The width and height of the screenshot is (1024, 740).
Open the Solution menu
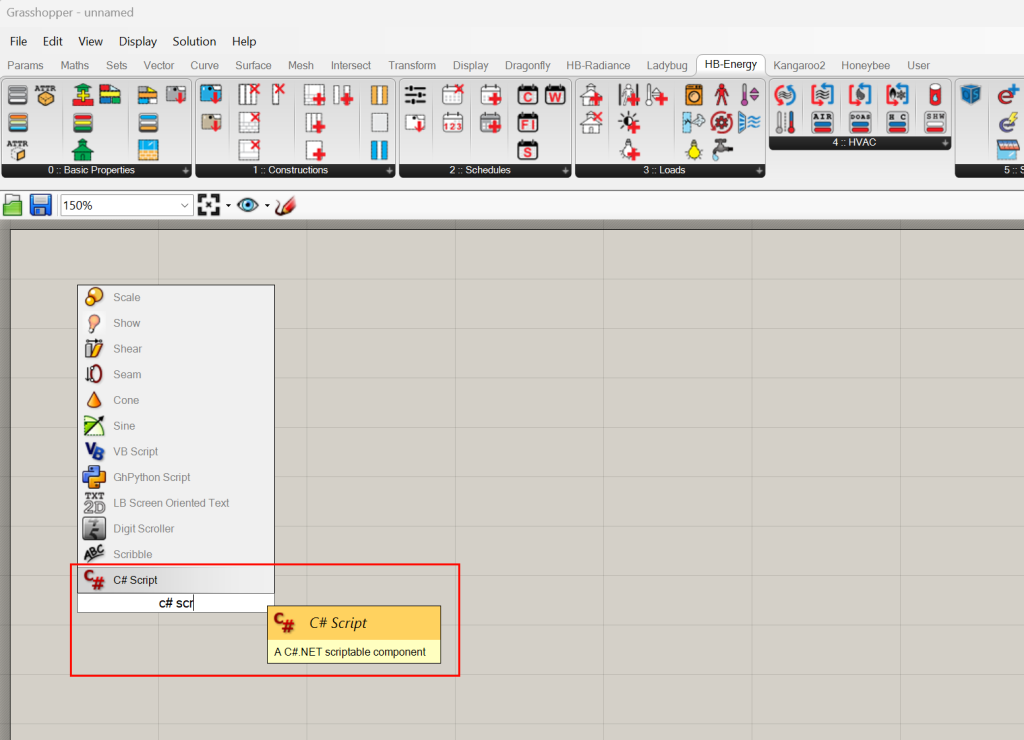point(194,41)
